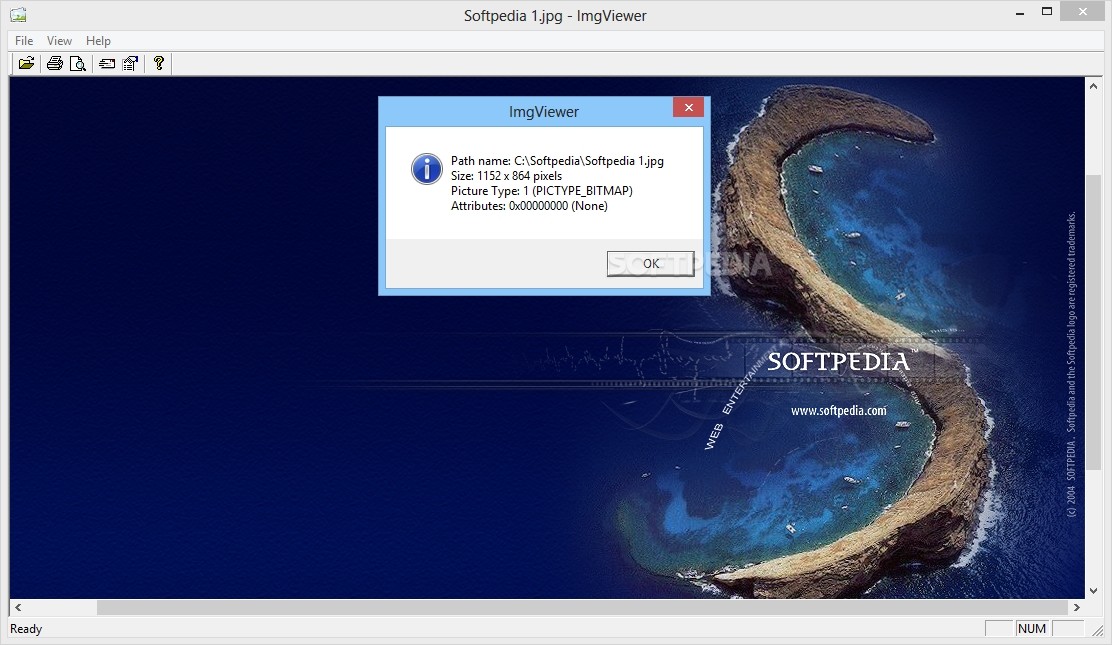
Task: Open the View menu
Action: tap(60, 40)
